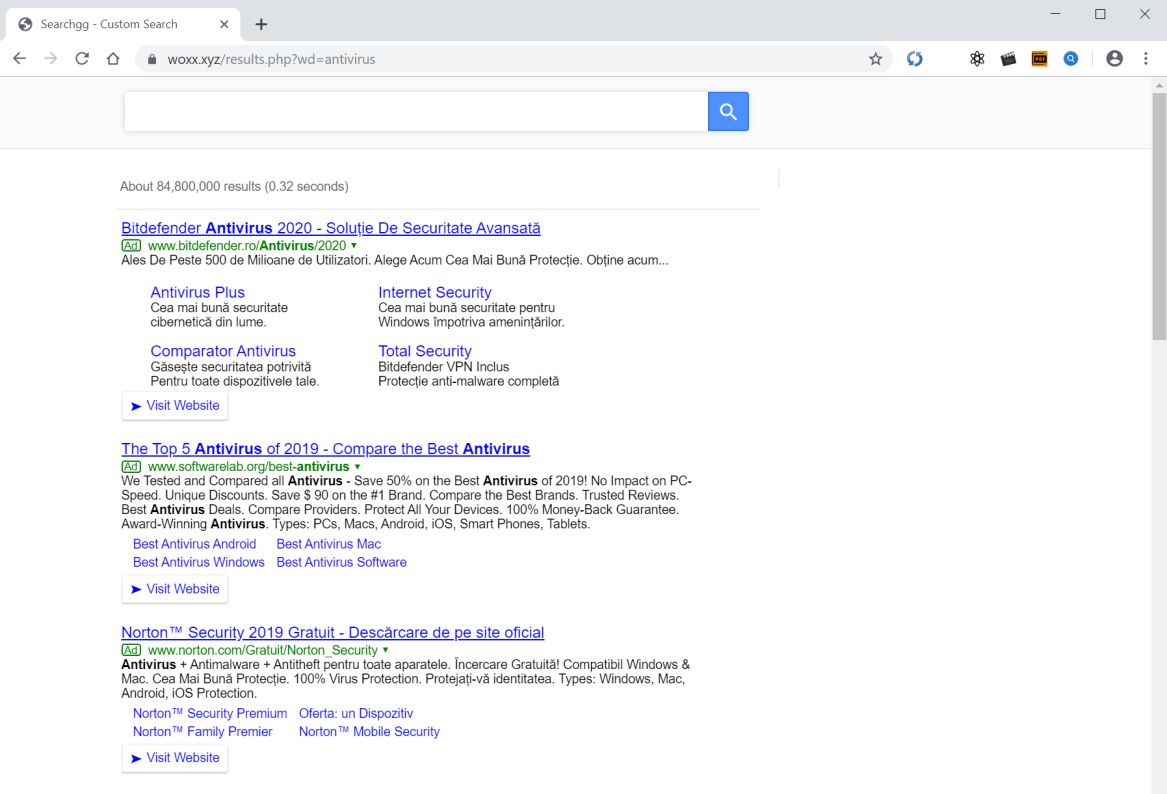Open the user profile menu
This screenshot has width=1167, height=794.
click(x=1114, y=59)
